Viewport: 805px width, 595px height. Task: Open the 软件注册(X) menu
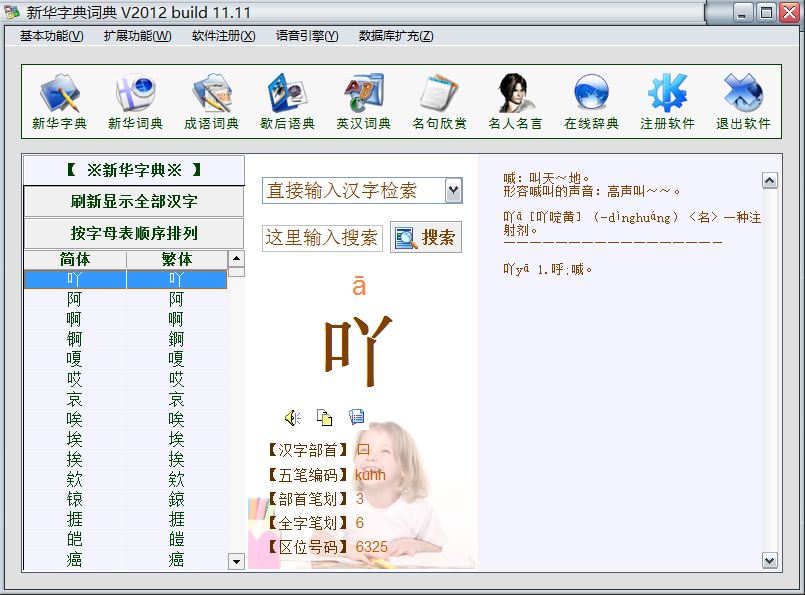click(223, 36)
